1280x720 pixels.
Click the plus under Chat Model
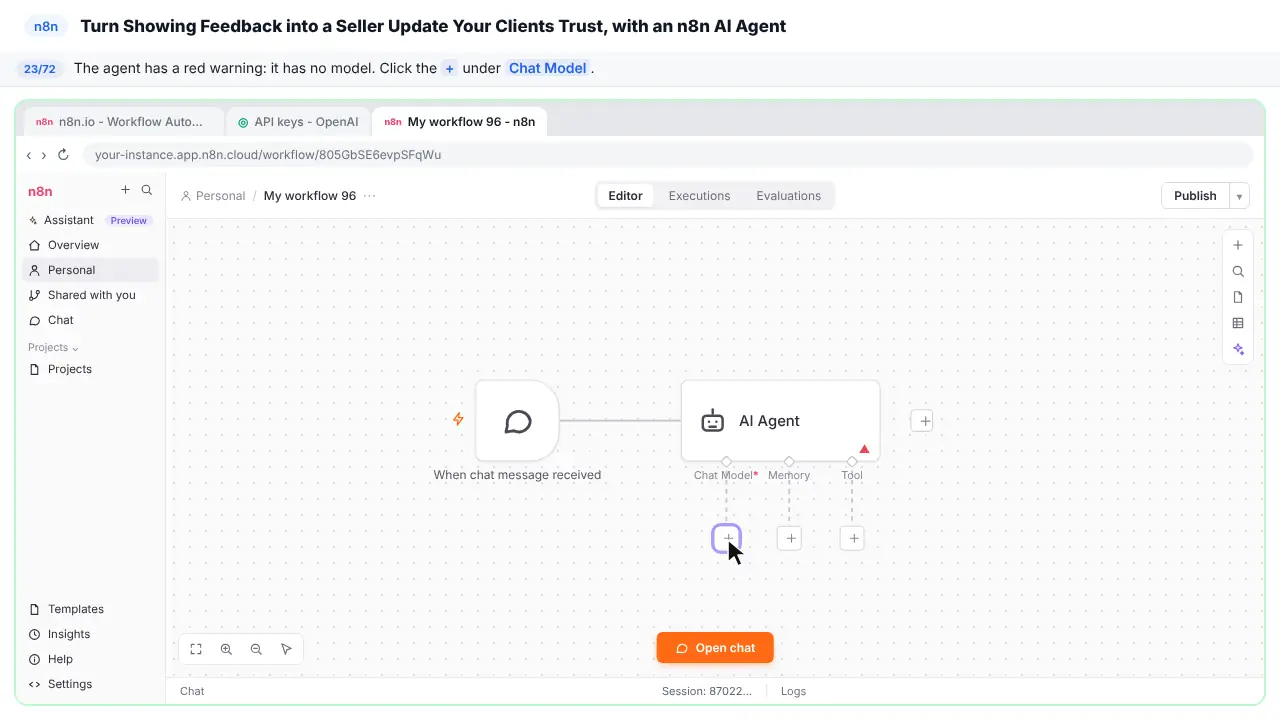coord(727,538)
